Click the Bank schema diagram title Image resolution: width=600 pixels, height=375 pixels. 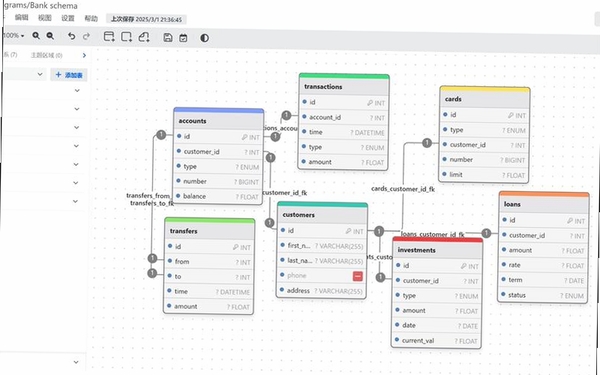(x=54, y=6)
